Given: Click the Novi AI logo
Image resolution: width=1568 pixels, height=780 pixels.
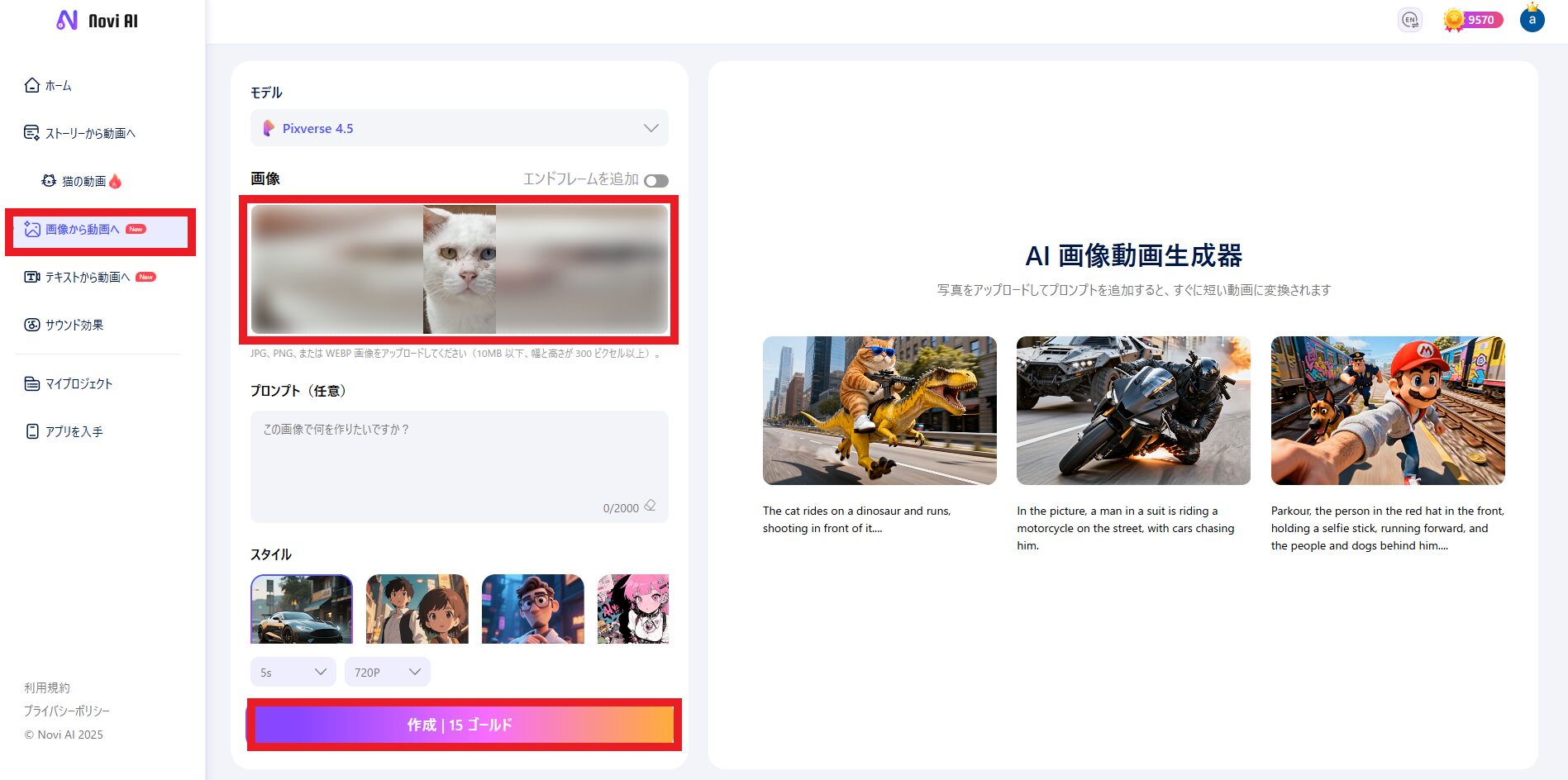Looking at the screenshot, I should (97, 21).
